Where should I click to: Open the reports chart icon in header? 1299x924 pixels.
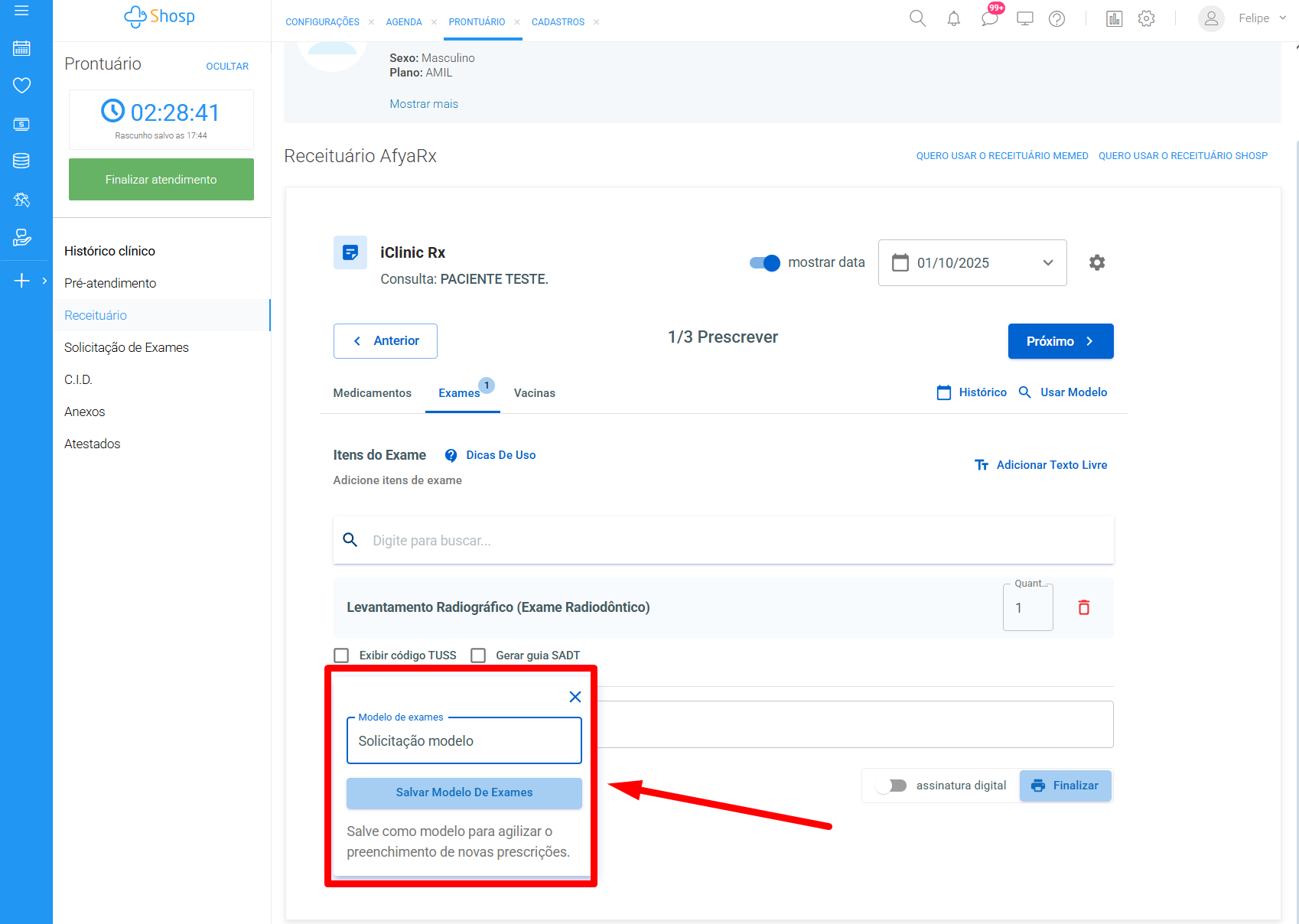click(1114, 19)
